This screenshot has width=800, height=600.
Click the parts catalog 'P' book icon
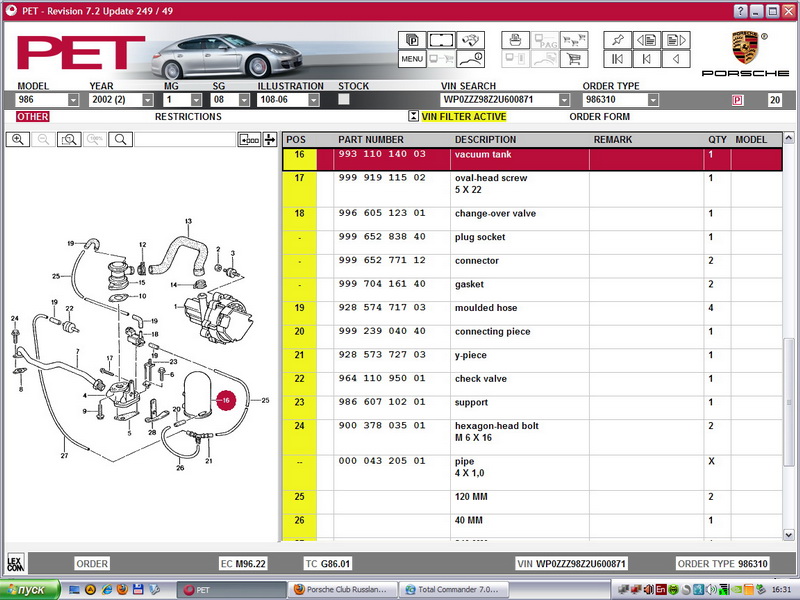tap(412, 40)
